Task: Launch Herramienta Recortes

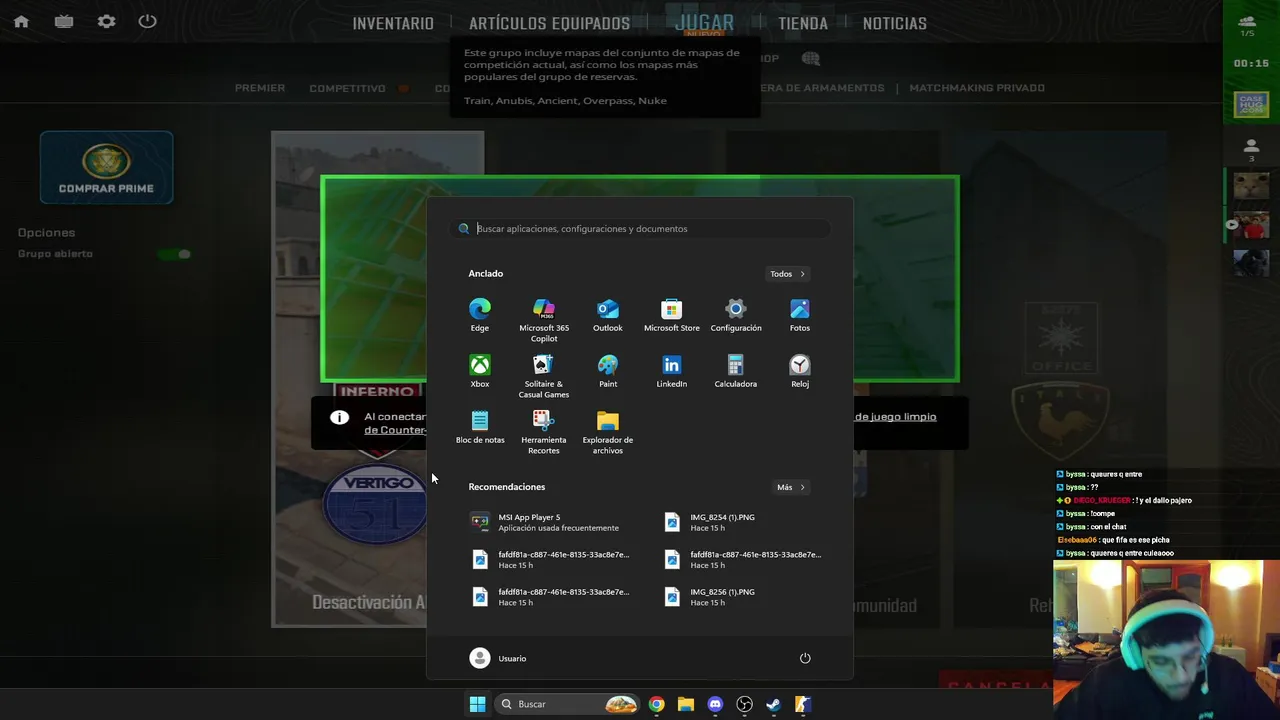Action: [544, 432]
